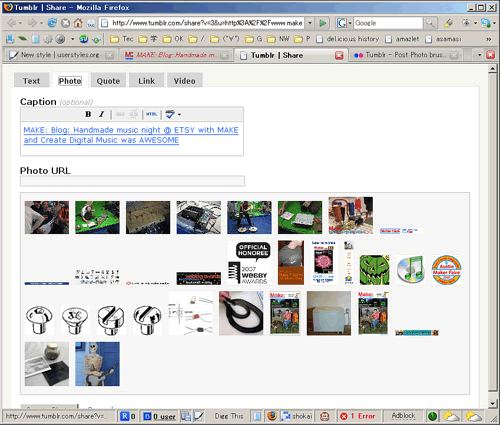
Task: Click the '1 Error' status bar indicator
Action: (x=358, y=416)
